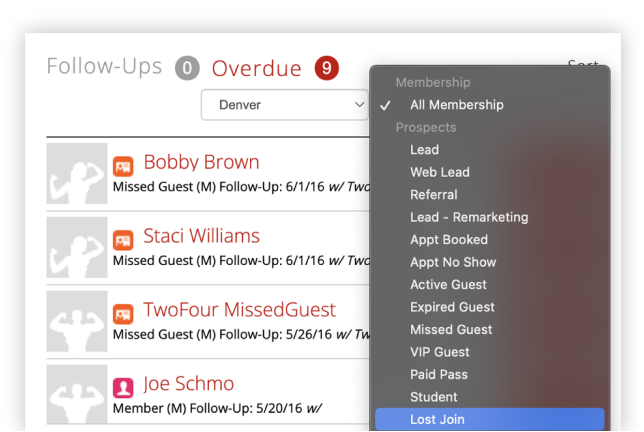This screenshot has height=432, width=644.
Task: Click the chevron arrow in the Denver dropdown
Action: [359, 105]
